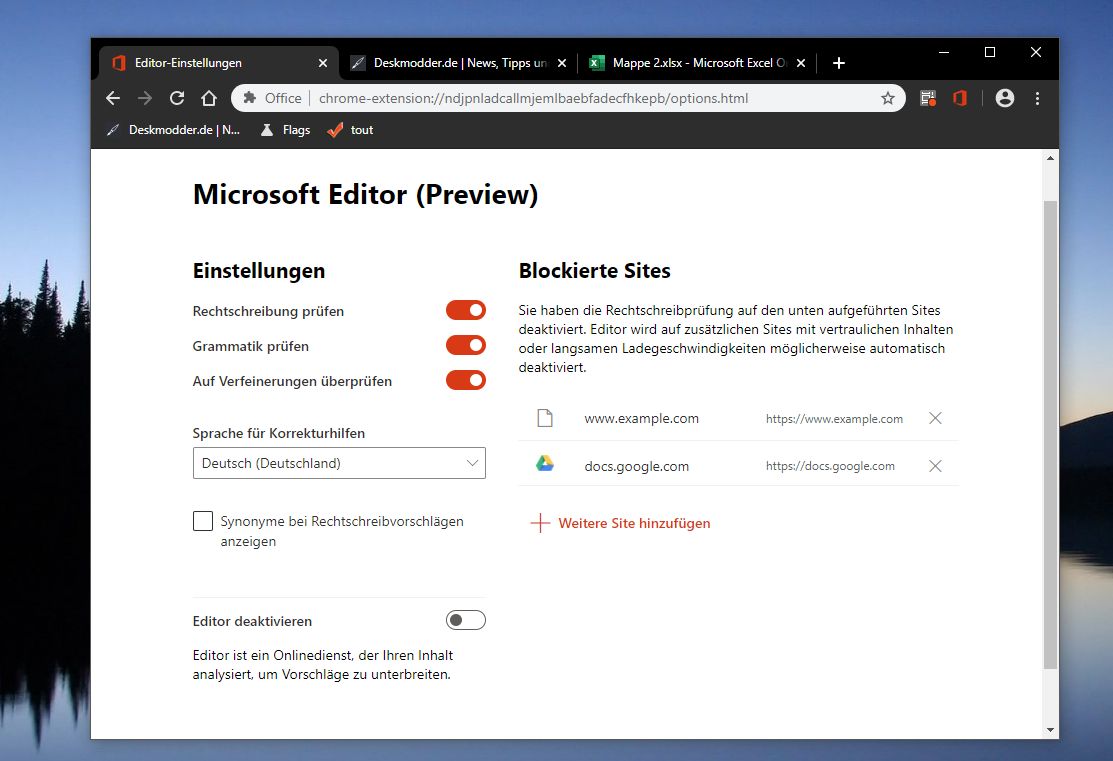Open the Chrome profile avatar
Screen dimensions: 1113x761
tap(1004, 98)
